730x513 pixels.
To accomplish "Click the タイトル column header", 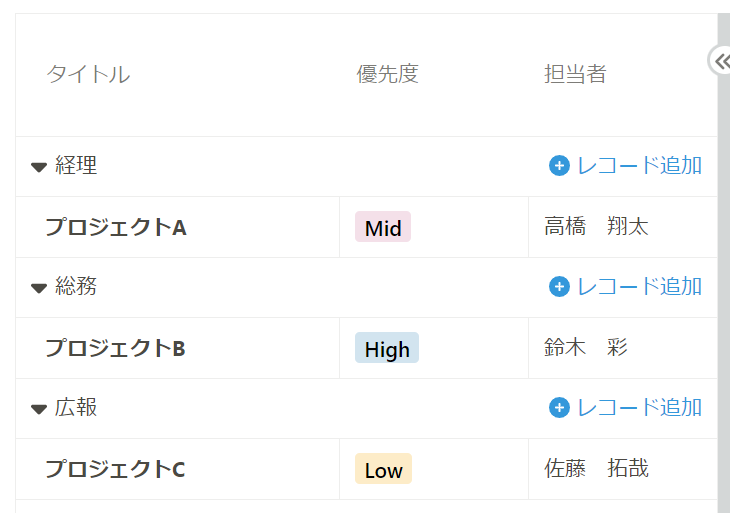I will (x=88, y=74).
